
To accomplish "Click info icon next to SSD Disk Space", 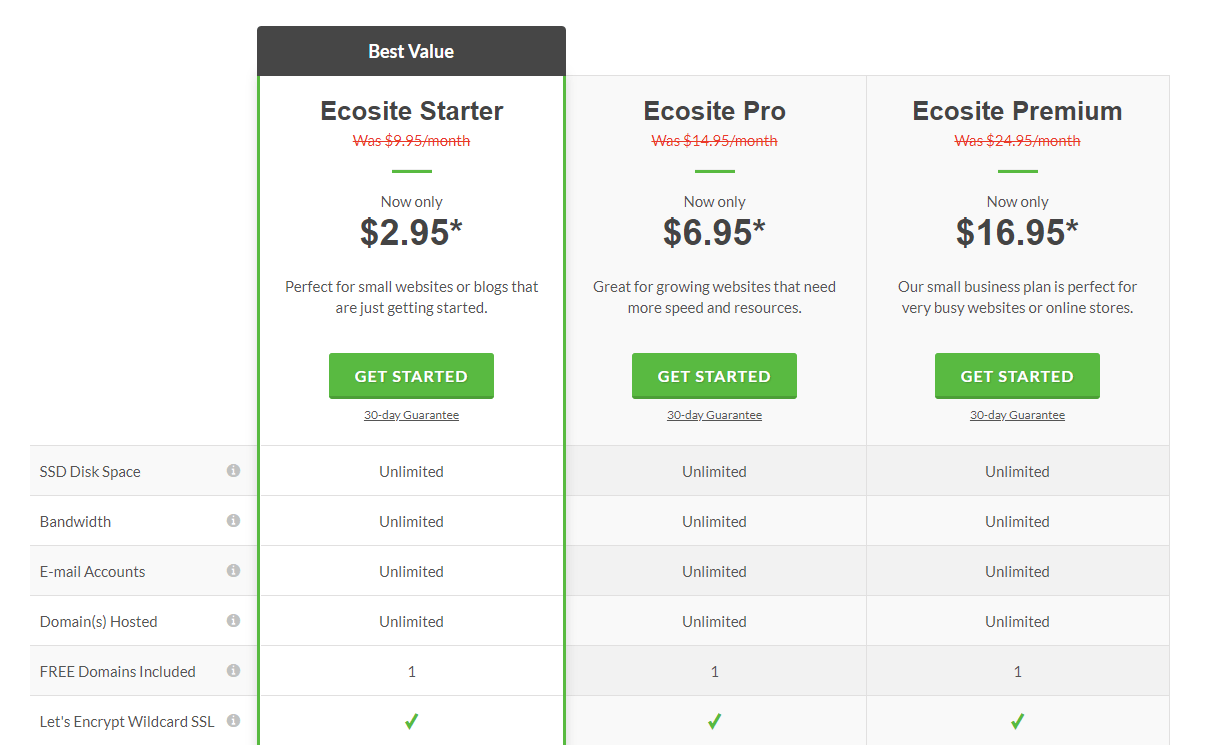I will coord(233,470).
